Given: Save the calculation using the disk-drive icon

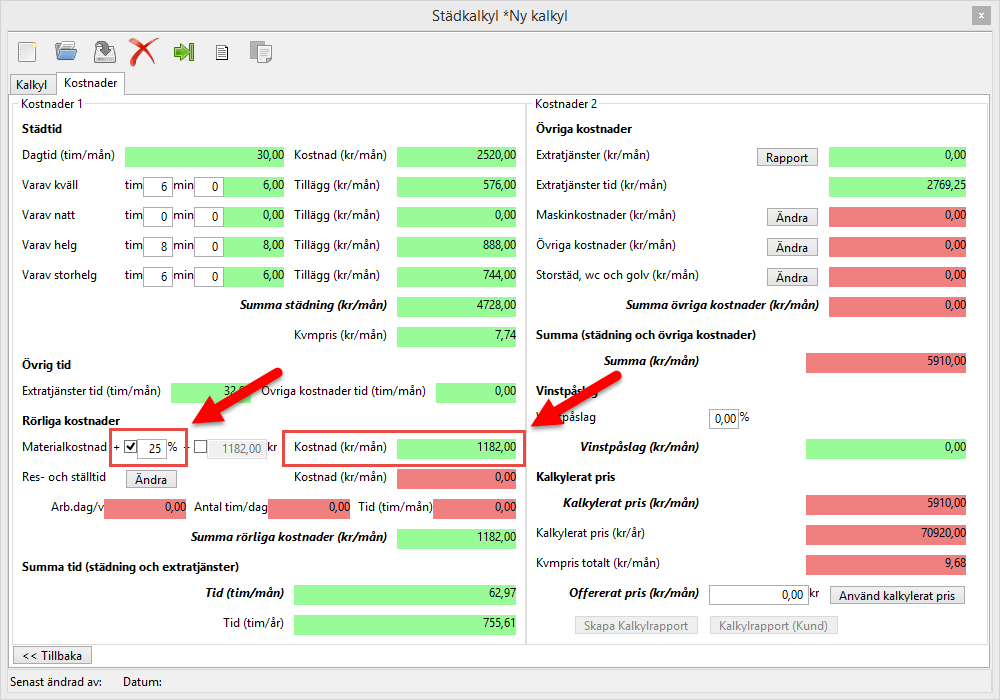Looking at the screenshot, I should click(104, 51).
